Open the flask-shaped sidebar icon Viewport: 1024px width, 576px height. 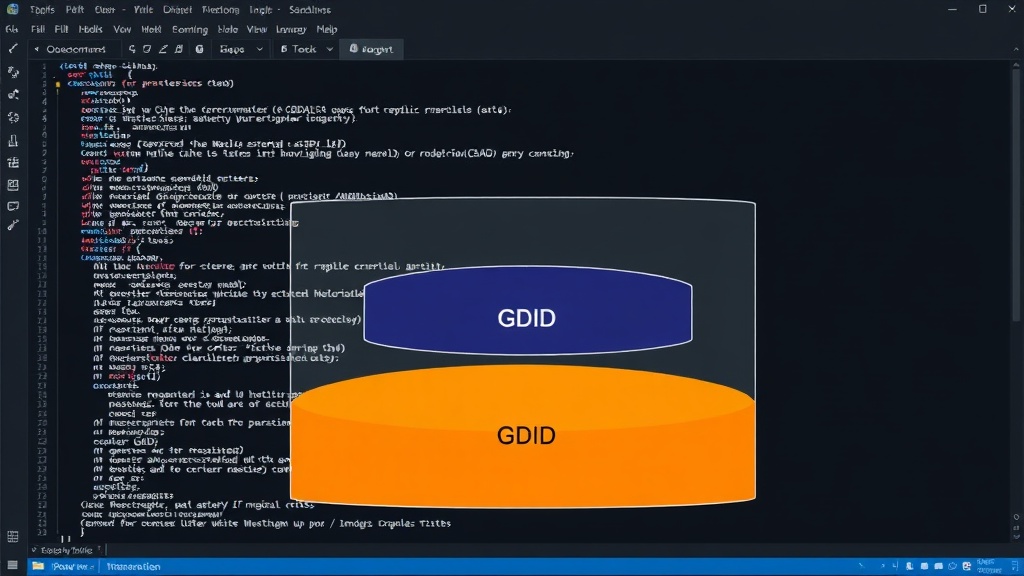pos(12,140)
